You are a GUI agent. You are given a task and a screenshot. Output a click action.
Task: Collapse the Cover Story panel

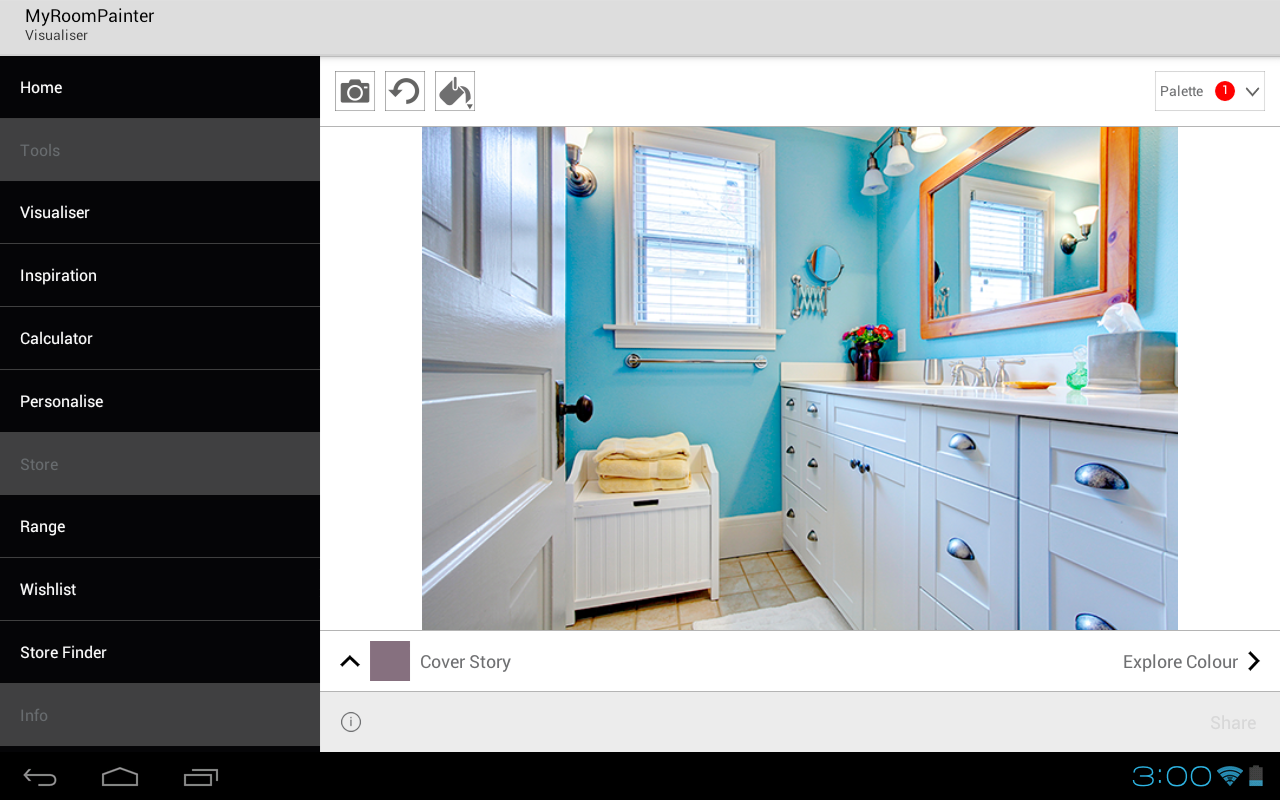(x=349, y=661)
